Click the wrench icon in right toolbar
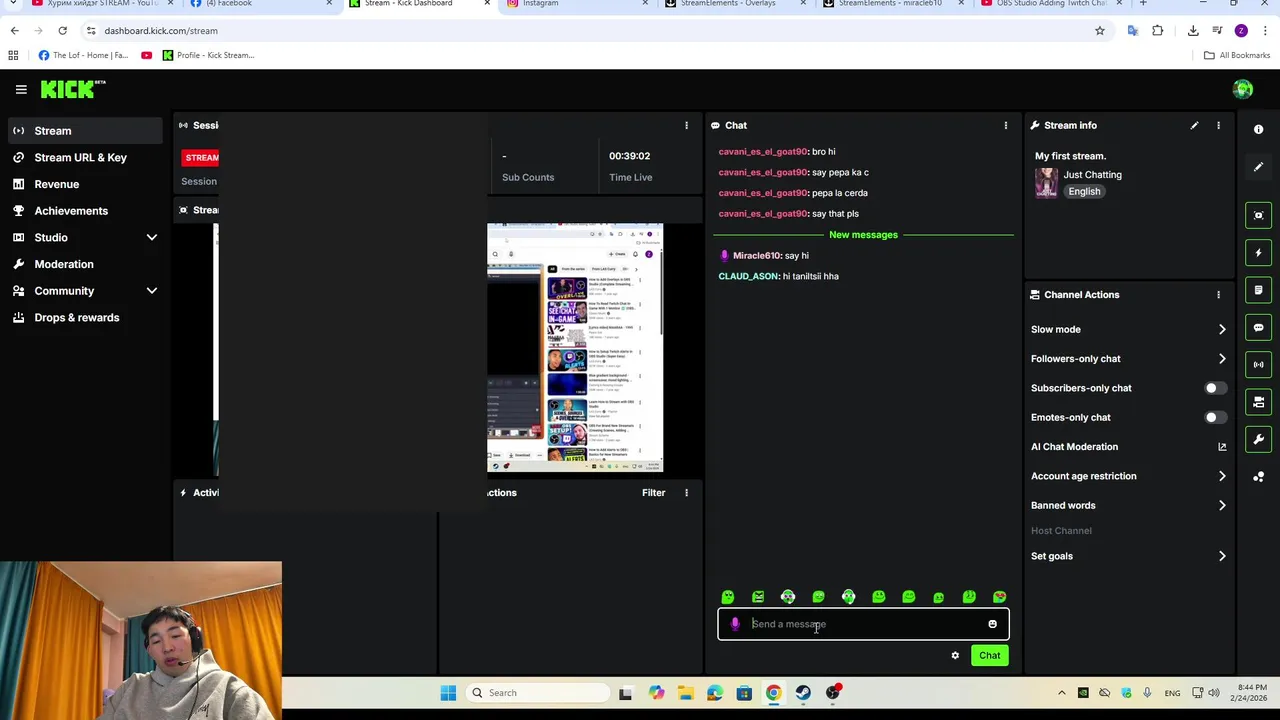The height and width of the screenshot is (720, 1280). pyautogui.click(x=1258, y=439)
